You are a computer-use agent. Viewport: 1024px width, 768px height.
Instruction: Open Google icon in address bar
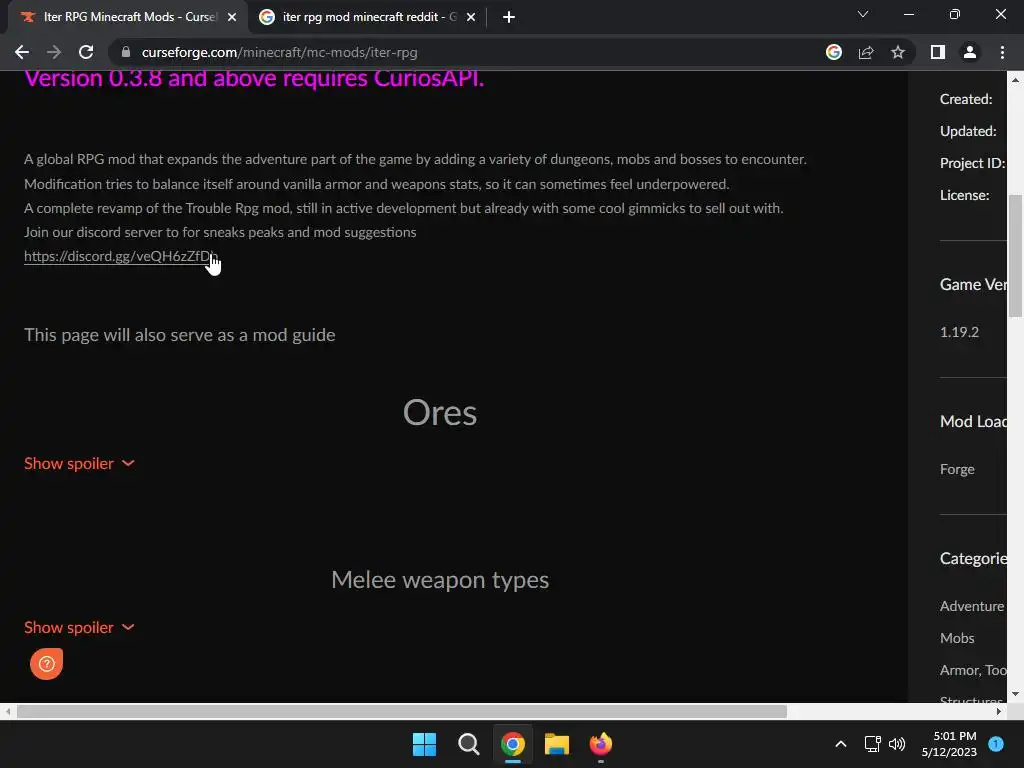point(834,52)
